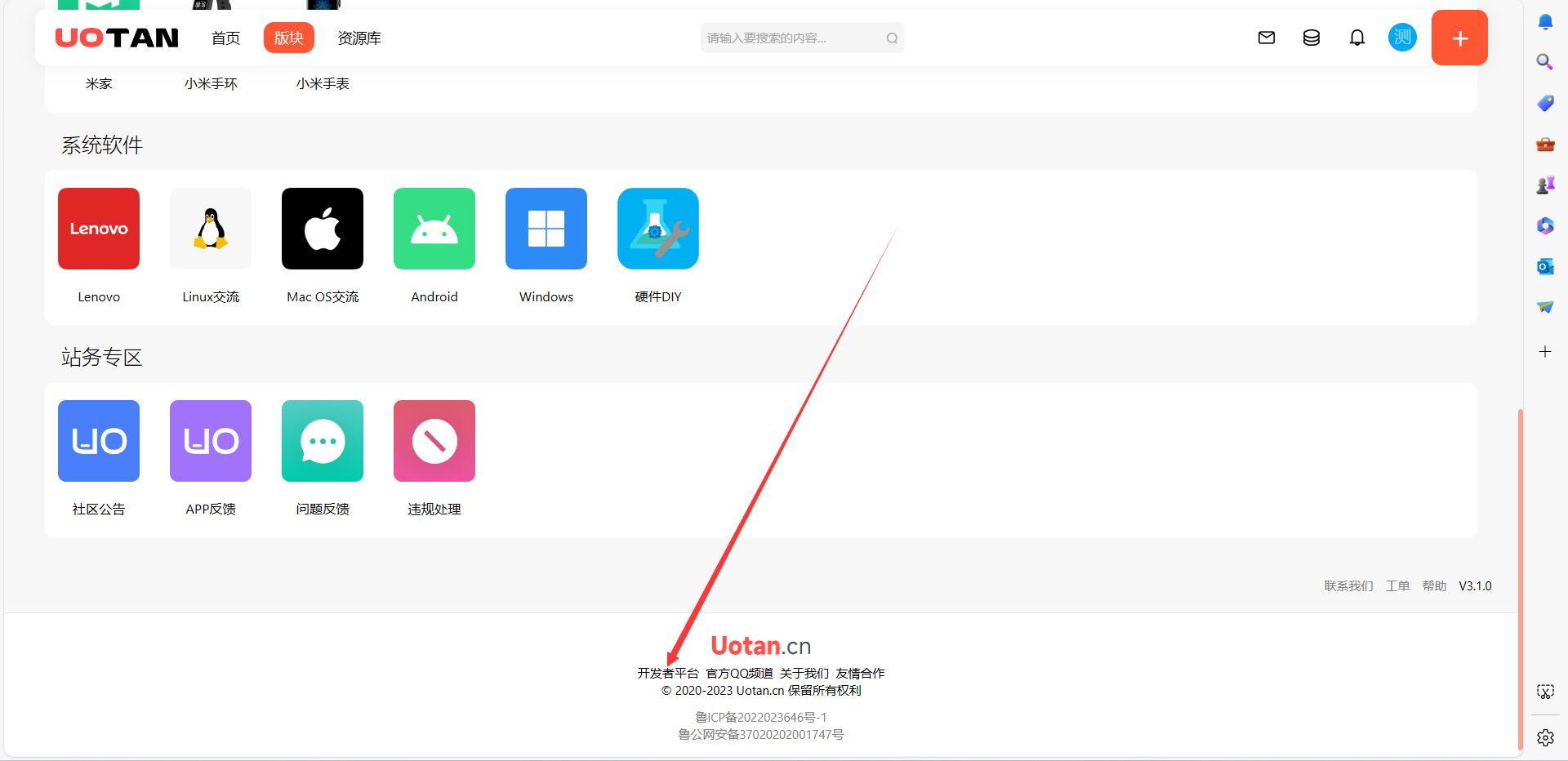Open sidebar settings gear
Image resolution: width=1568 pixels, height=761 pixels.
(1545, 738)
